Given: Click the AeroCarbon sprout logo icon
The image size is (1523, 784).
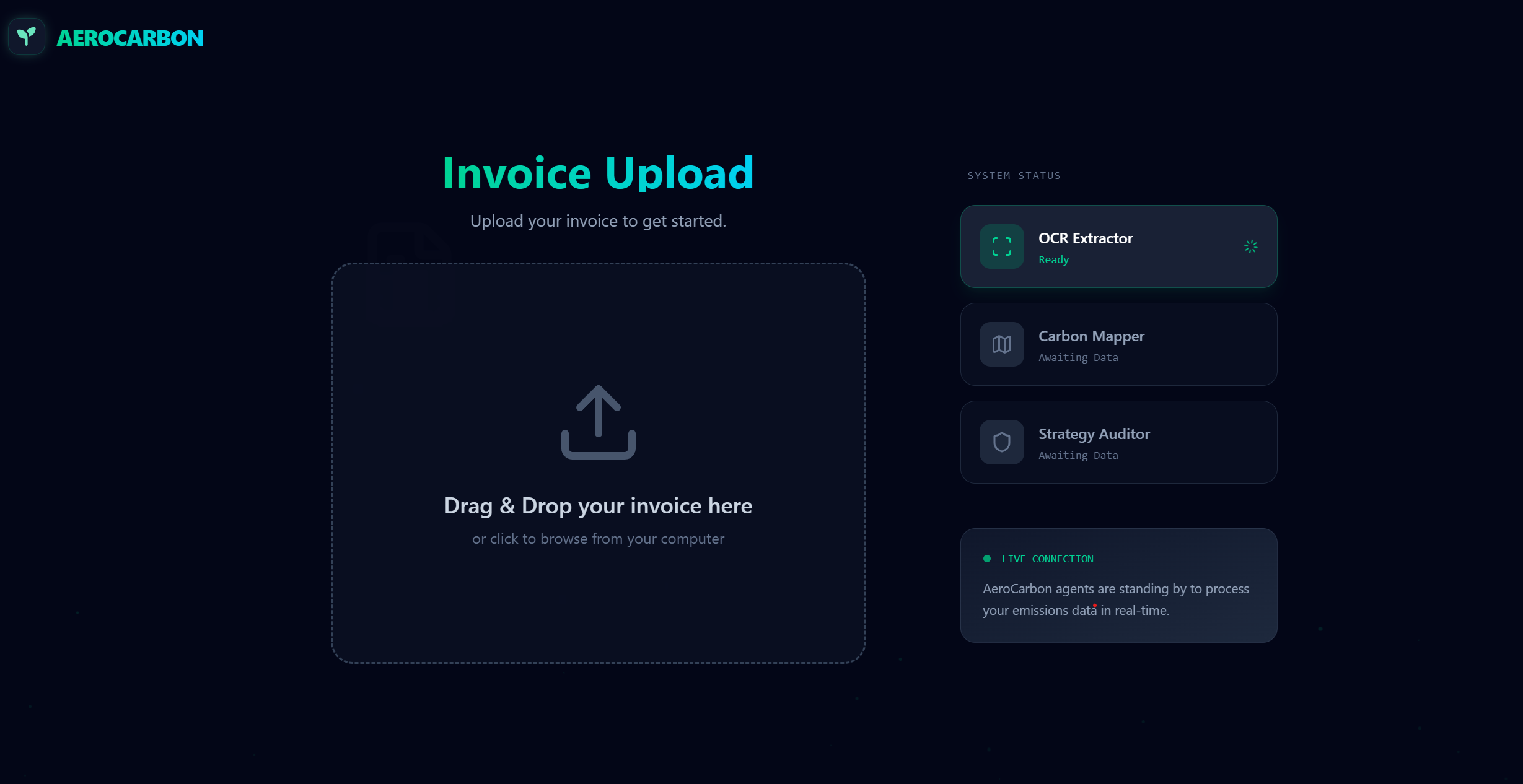Looking at the screenshot, I should click(x=27, y=37).
